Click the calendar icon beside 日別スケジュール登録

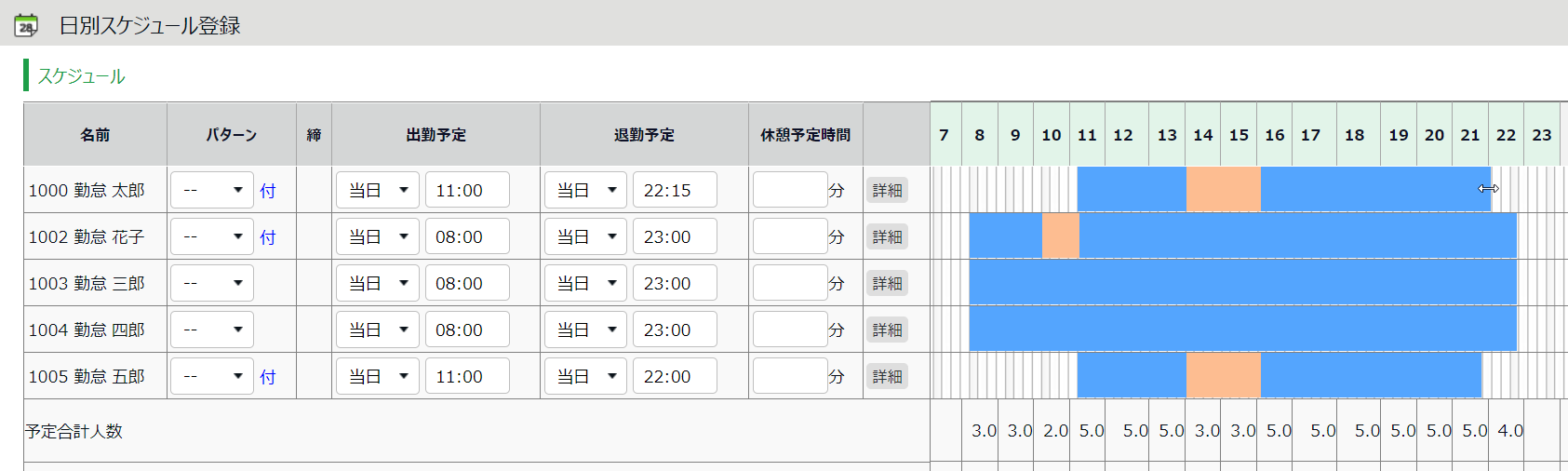pyautogui.click(x=26, y=26)
